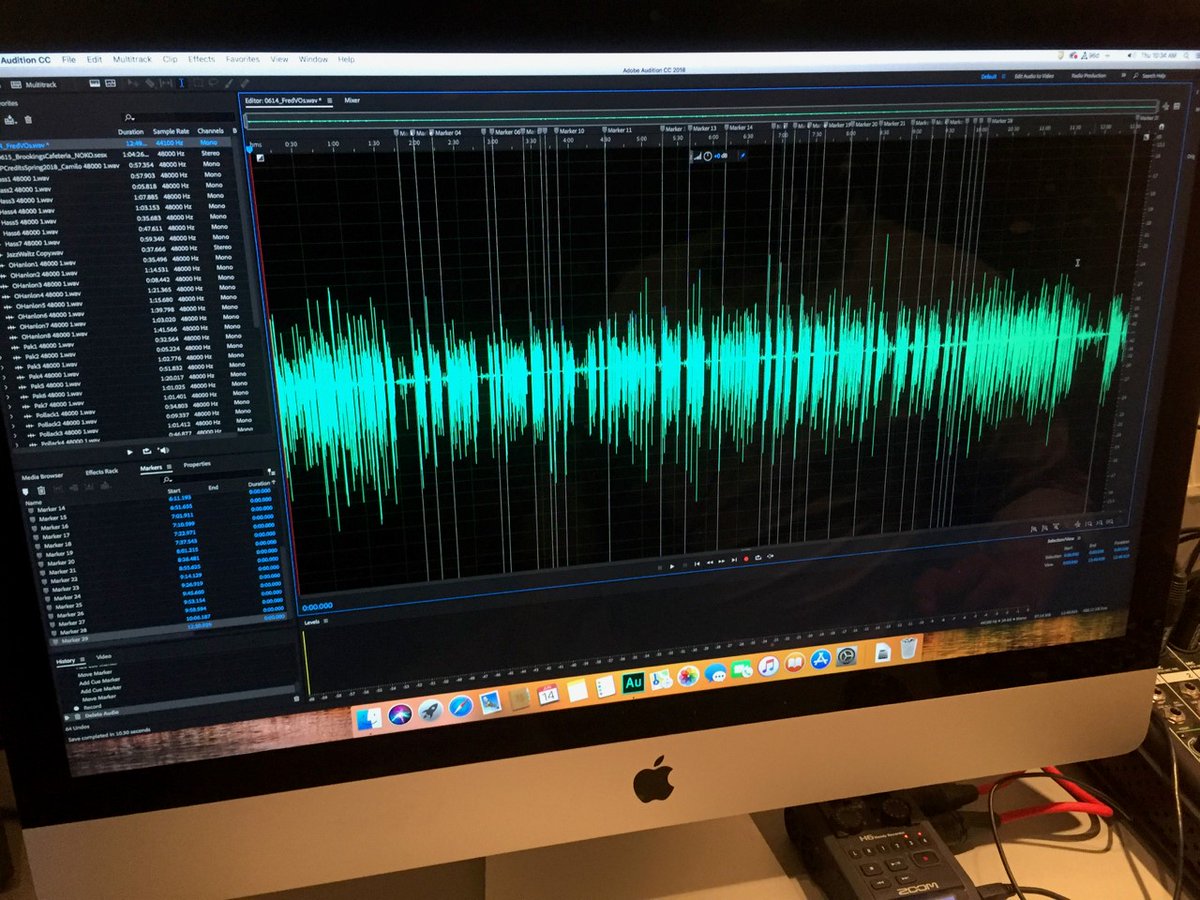The image size is (1200, 900).
Task: Switch to the Effects Rack tab
Action: (101, 472)
